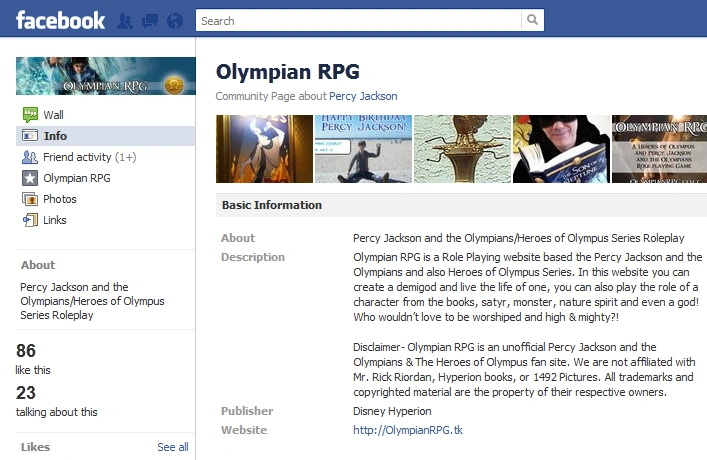
Task: Open the Happy Birthday Percy Jackson photo
Action: (x=363, y=149)
